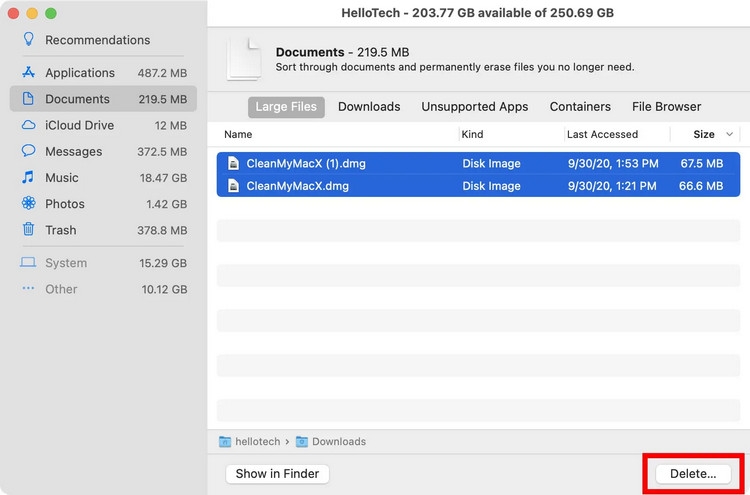Click the Music note icon
This screenshot has height=495, width=750.
coord(28,178)
